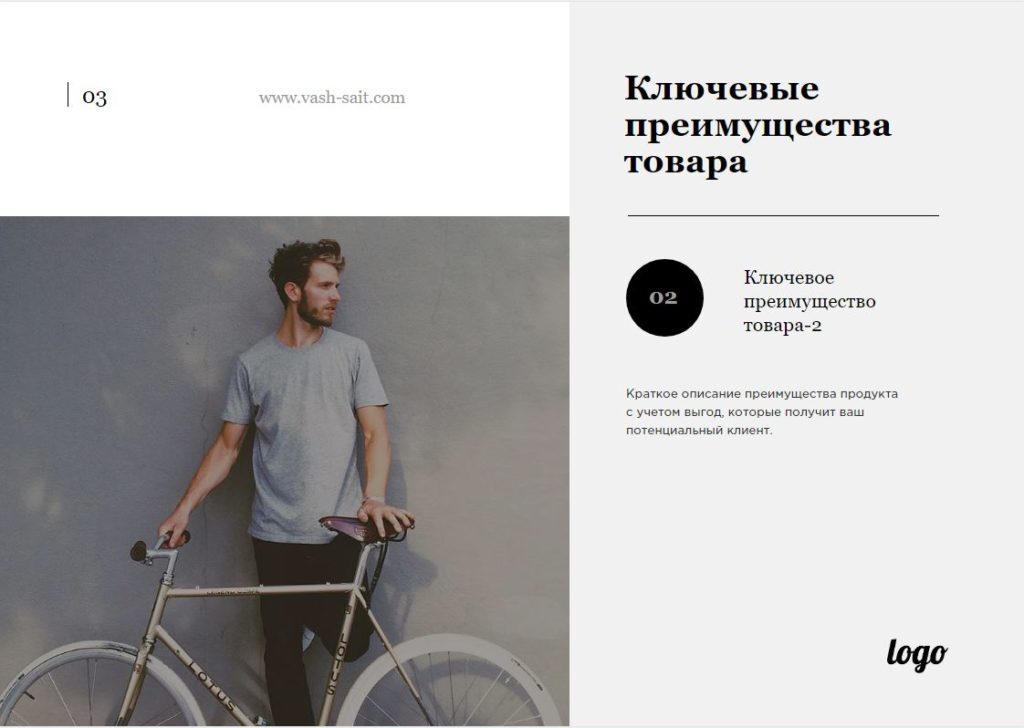Click the vertical bar beside page number 03
Image resolution: width=1024 pixels, height=728 pixels.
tap(68, 95)
